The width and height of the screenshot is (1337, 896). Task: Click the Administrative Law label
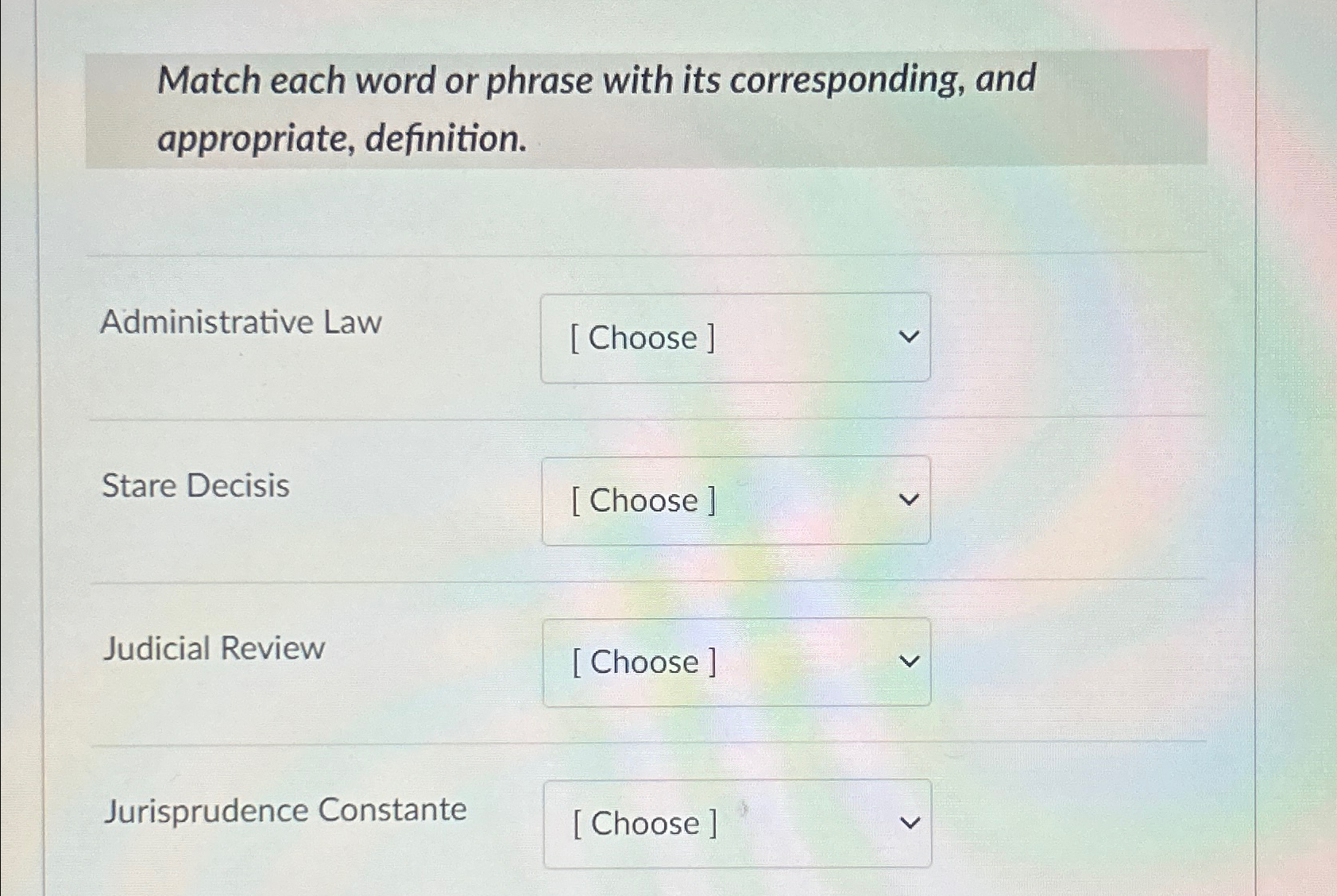click(242, 322)
